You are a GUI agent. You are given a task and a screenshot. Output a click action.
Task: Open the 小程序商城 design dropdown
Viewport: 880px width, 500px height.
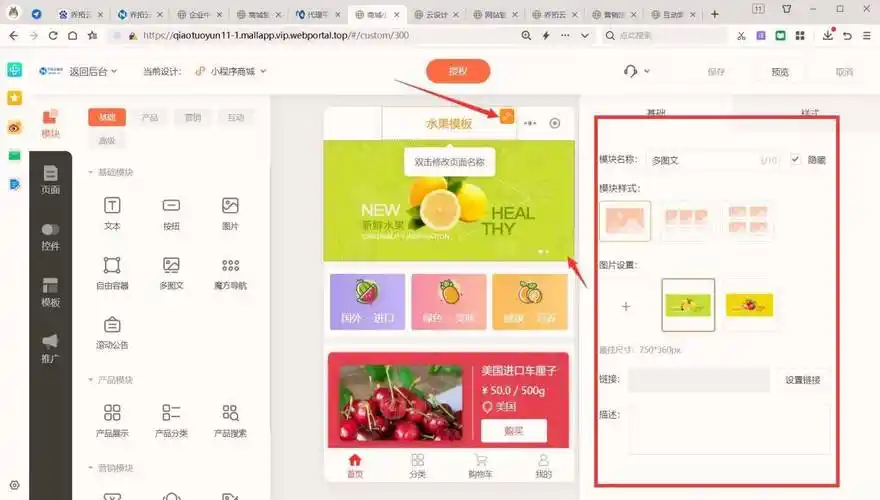[x=231, y=71]
